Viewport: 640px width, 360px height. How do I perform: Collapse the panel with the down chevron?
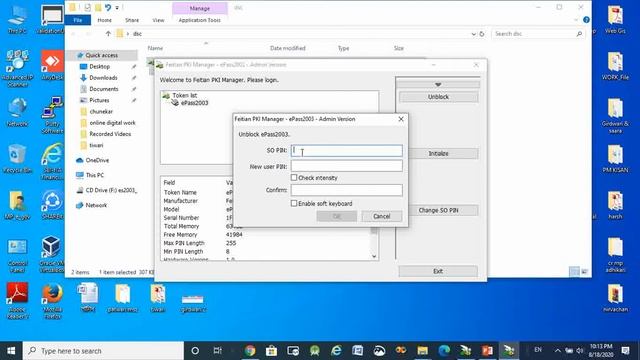(x=438, y=84)
